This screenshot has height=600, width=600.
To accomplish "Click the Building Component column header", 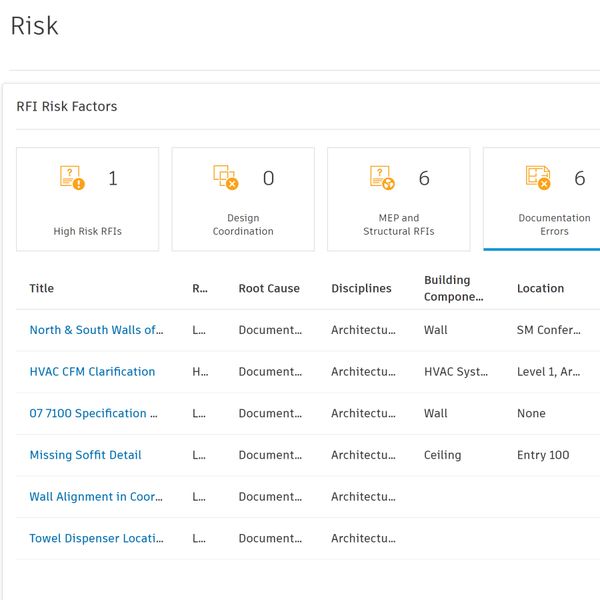I will coord(453,289).
